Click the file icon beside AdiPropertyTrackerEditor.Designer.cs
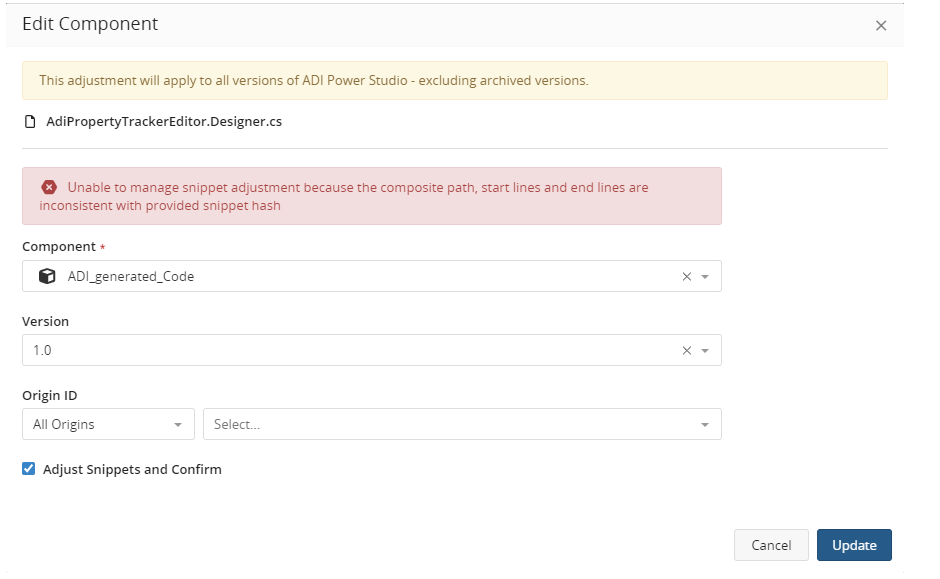 point(29,122)
